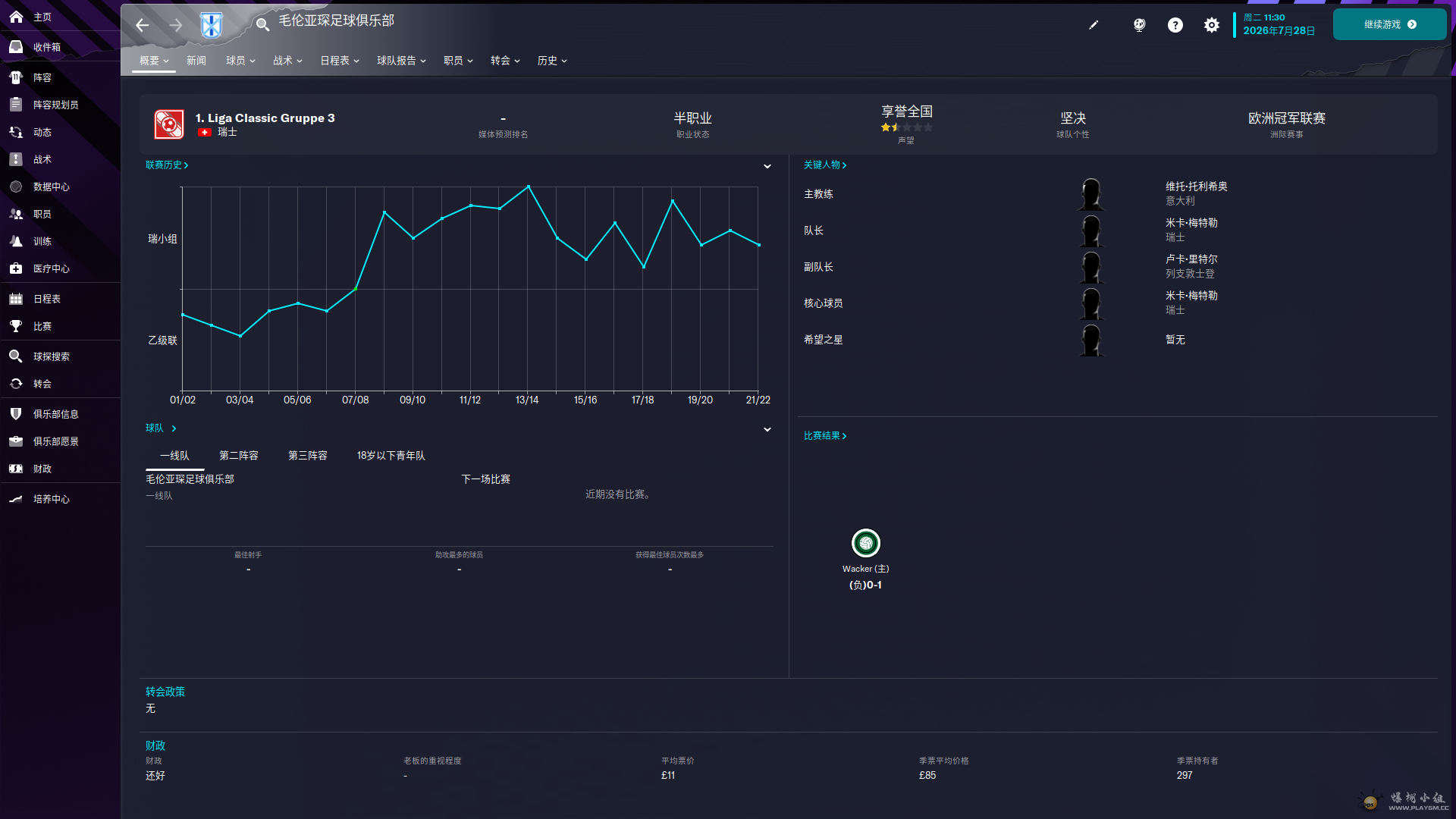The width and height of the screenshot is (1456, 819).
Task: Open 培养中心 development centre icon
Action: [16, 499]
